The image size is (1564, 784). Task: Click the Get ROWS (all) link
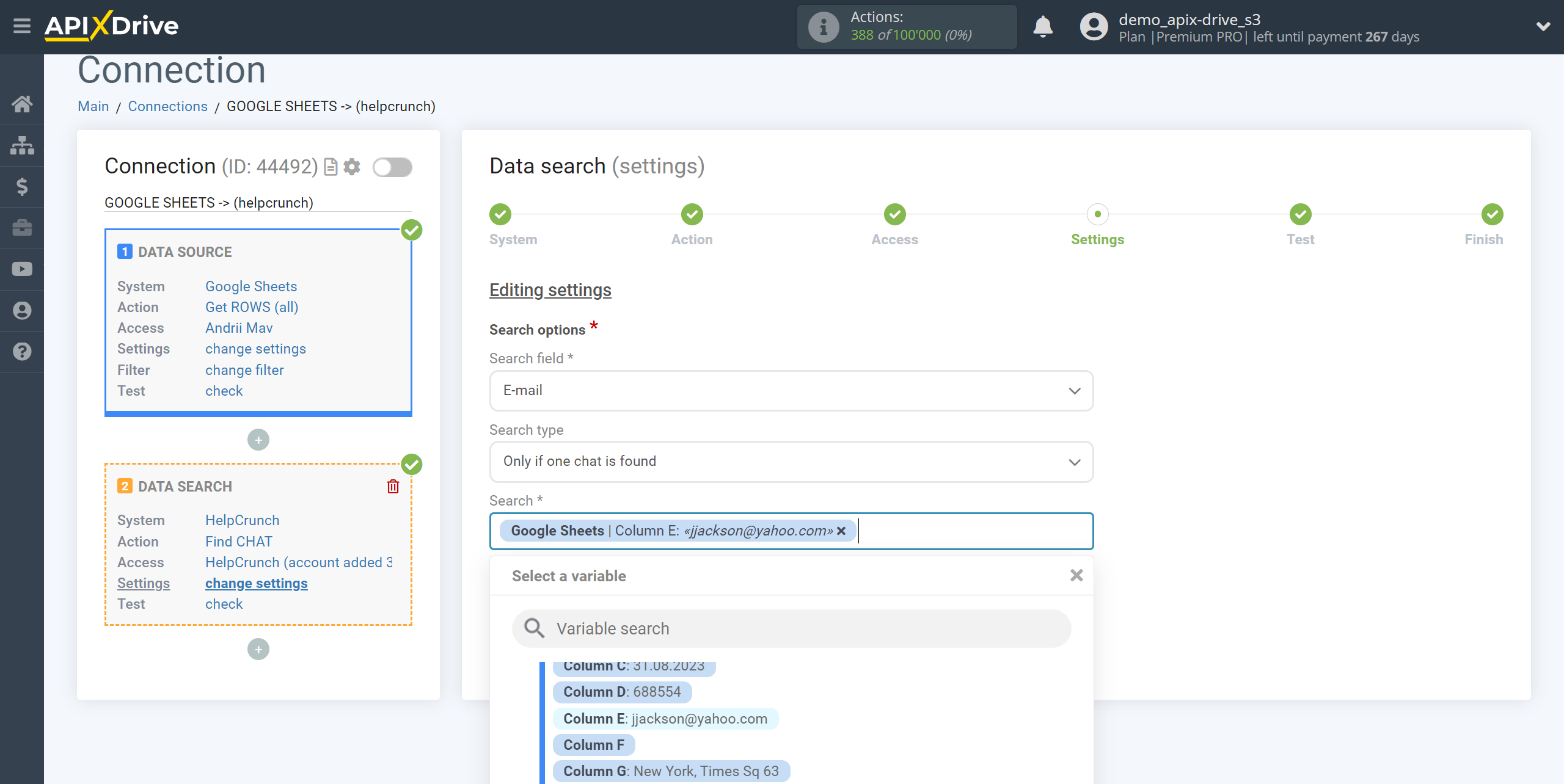point(252,307)
